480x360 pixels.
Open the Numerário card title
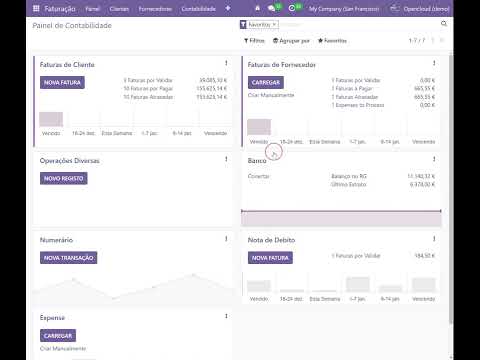click(x=56, y=240)
